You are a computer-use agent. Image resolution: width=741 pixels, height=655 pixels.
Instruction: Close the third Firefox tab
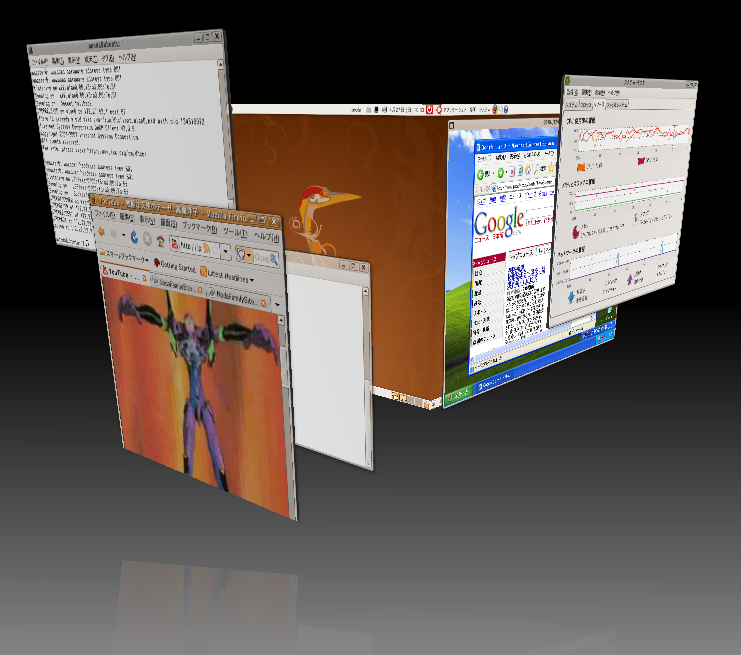pos(263,303)
